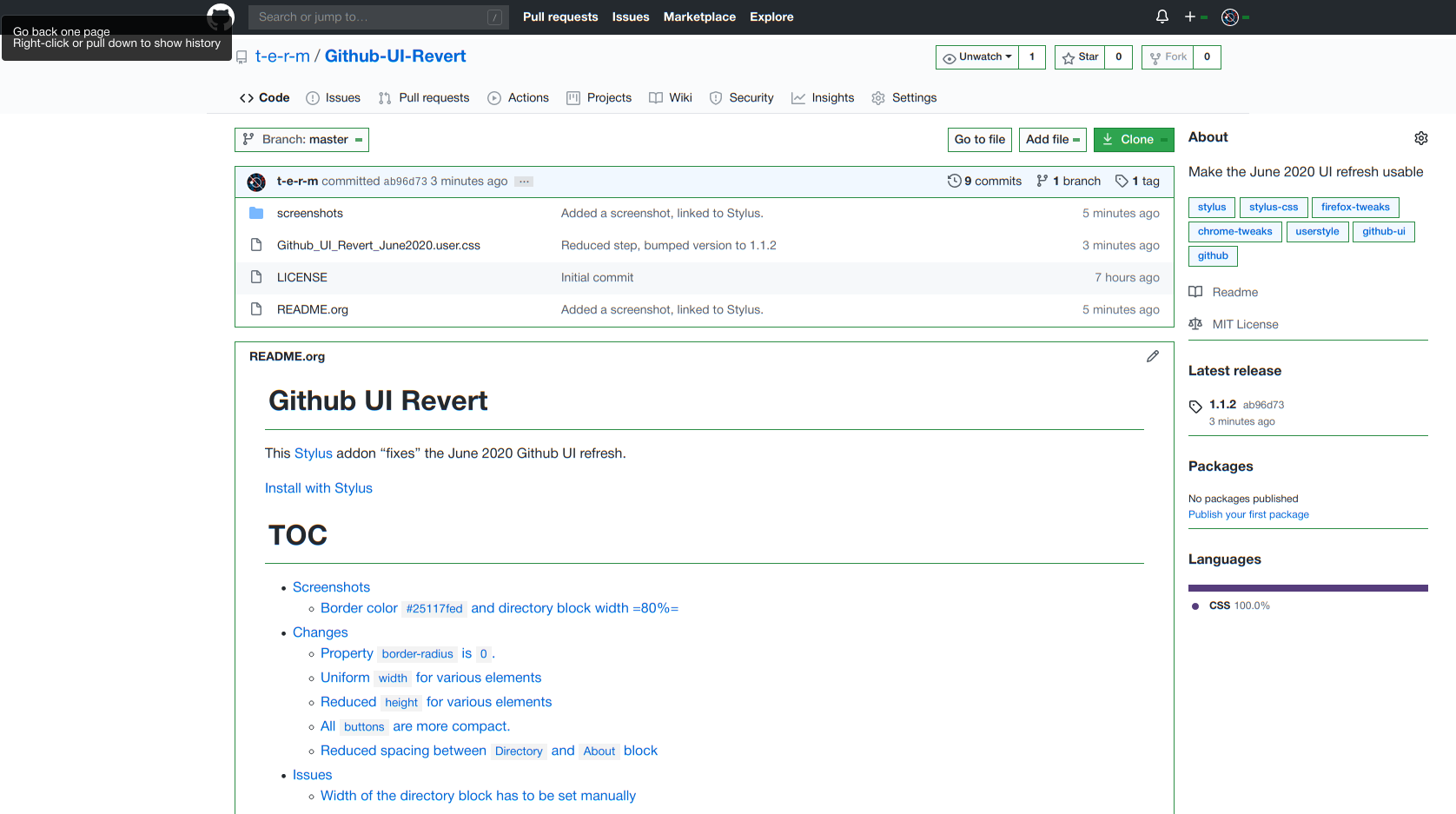Open the Projects tab

point(599,98)
